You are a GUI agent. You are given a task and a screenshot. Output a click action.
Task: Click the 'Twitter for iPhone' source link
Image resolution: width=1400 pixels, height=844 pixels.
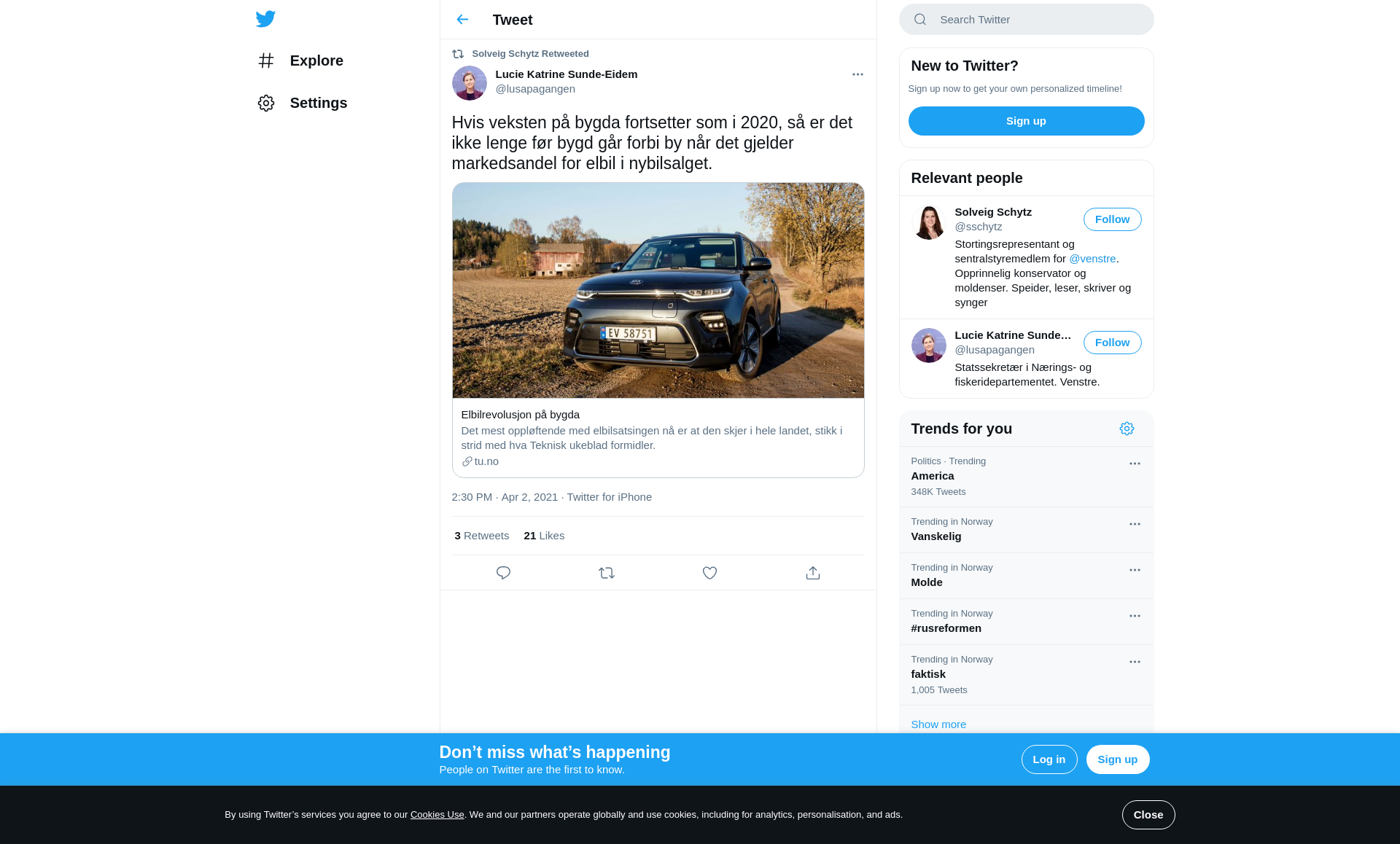(609, 497)
